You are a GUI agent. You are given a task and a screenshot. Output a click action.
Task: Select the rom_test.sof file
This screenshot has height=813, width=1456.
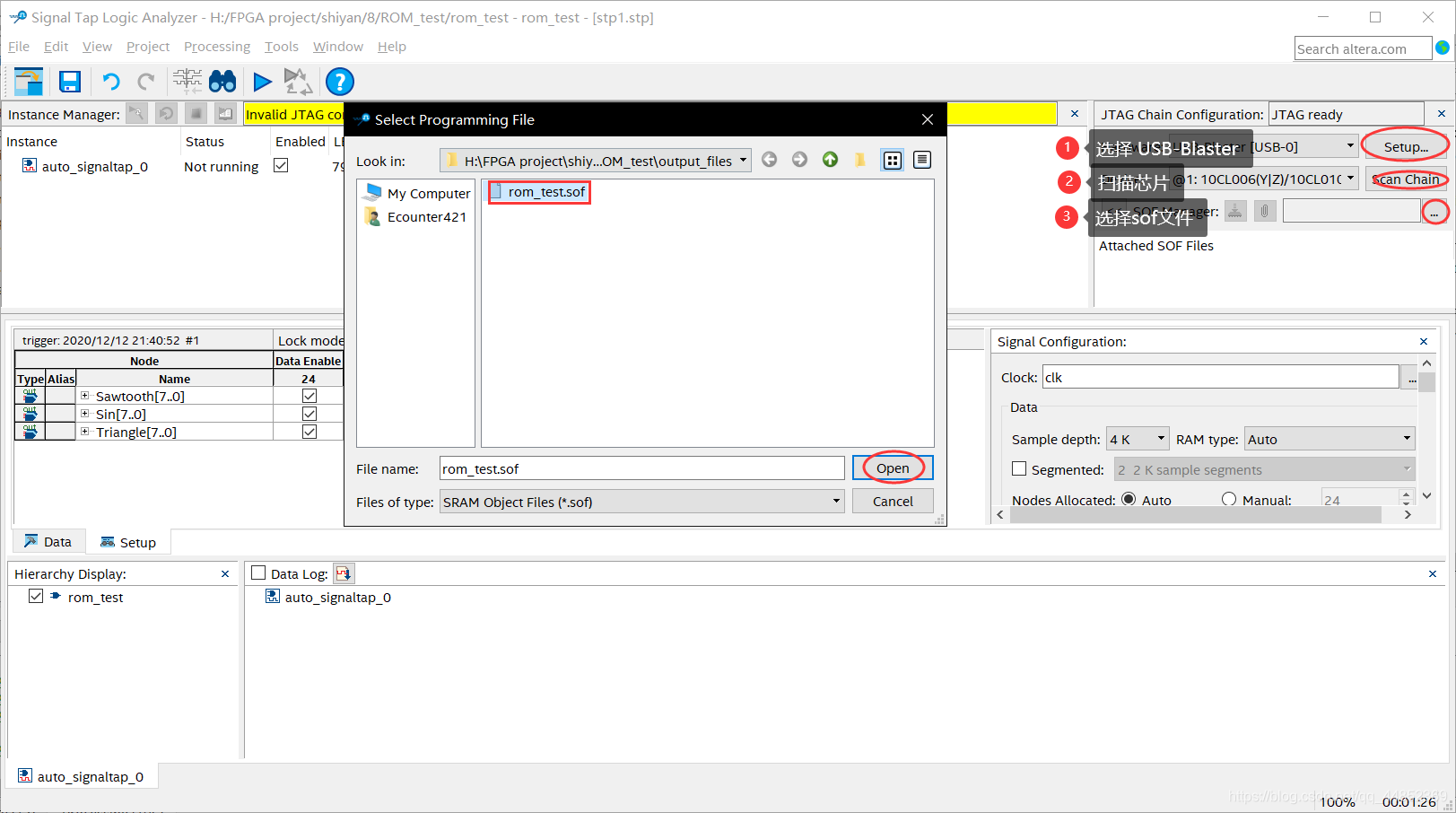539,192
